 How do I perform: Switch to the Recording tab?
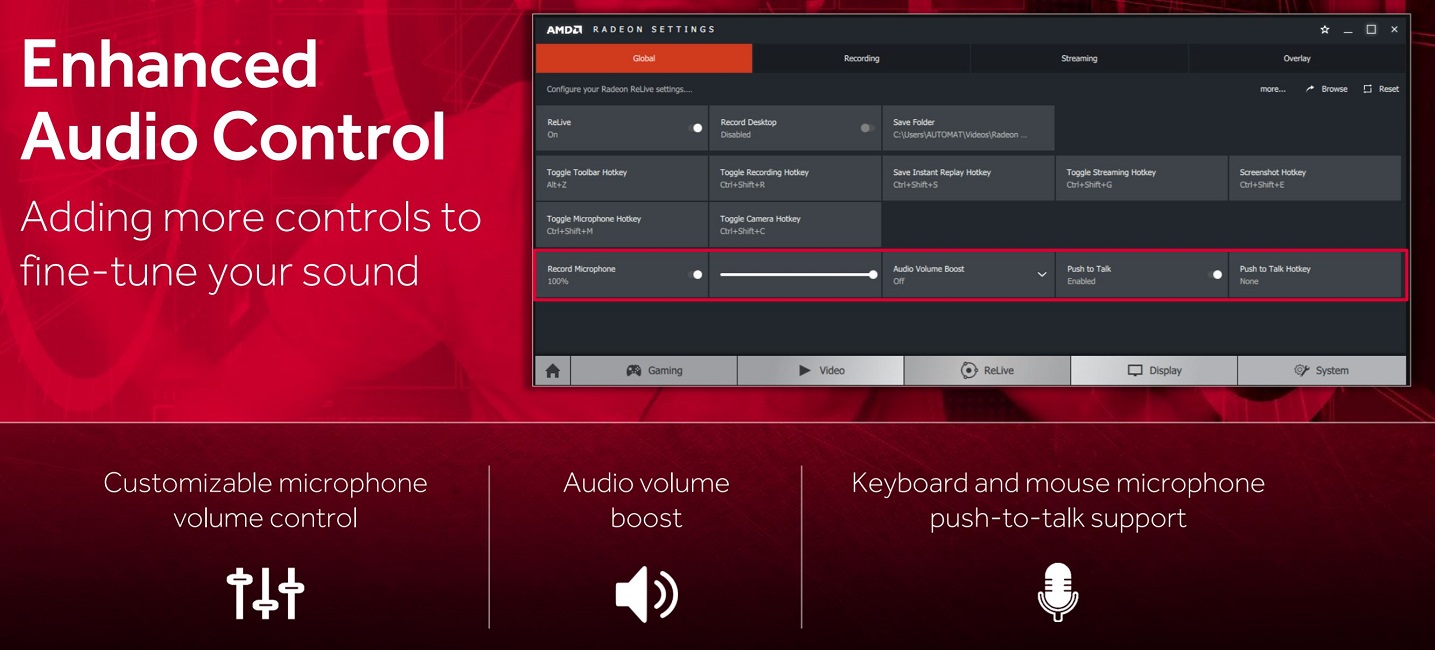click(x=861, y=58)
